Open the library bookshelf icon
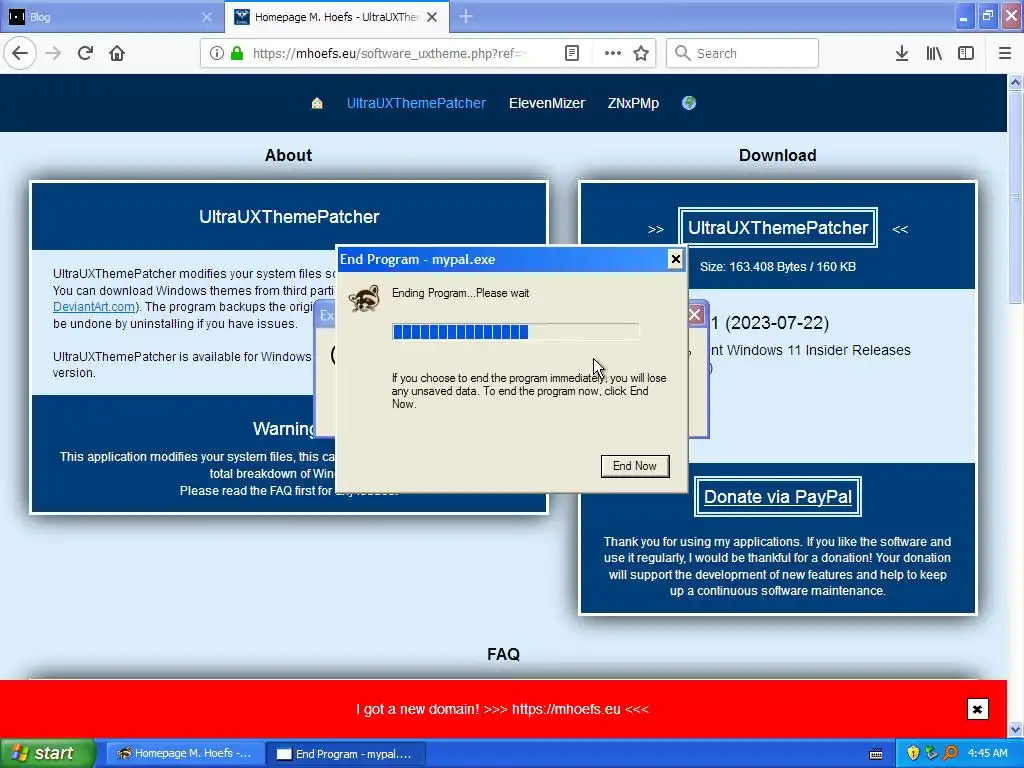 pos(934,53)
